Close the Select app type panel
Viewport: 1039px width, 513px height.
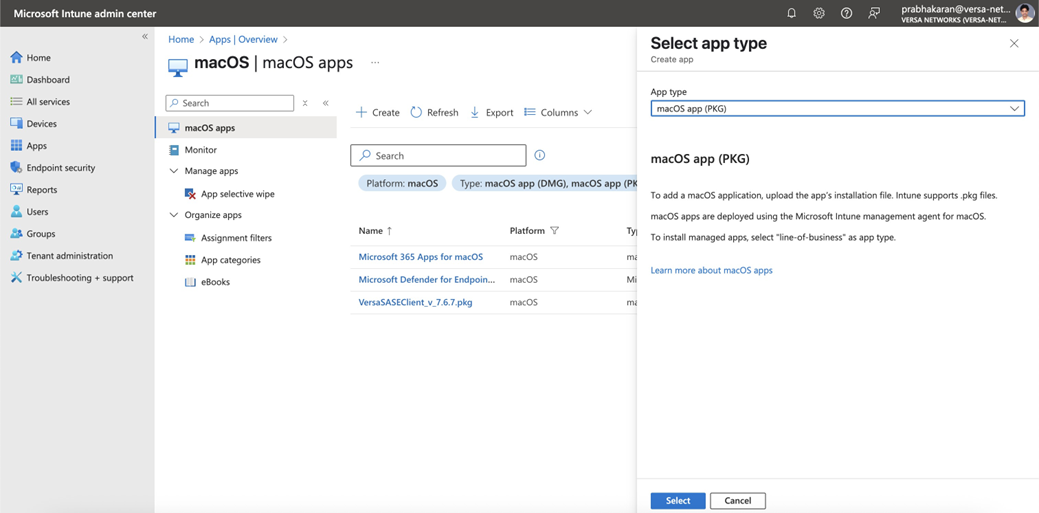tap(1014, 43)
